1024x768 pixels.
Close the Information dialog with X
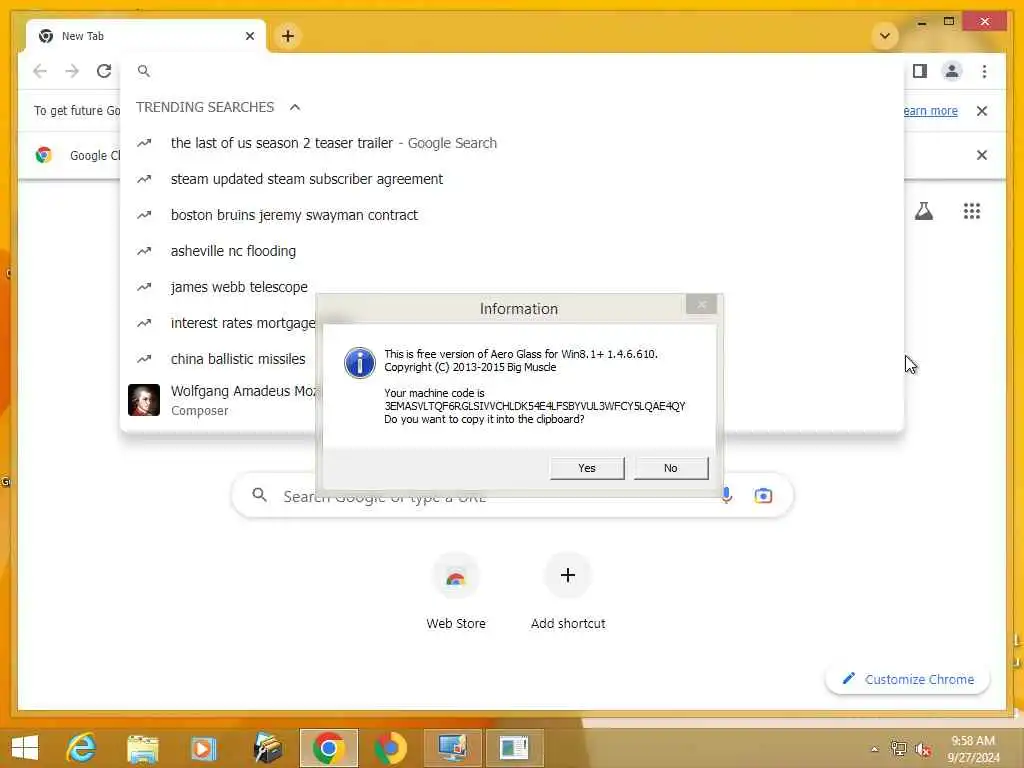click(x=701, y=304)
